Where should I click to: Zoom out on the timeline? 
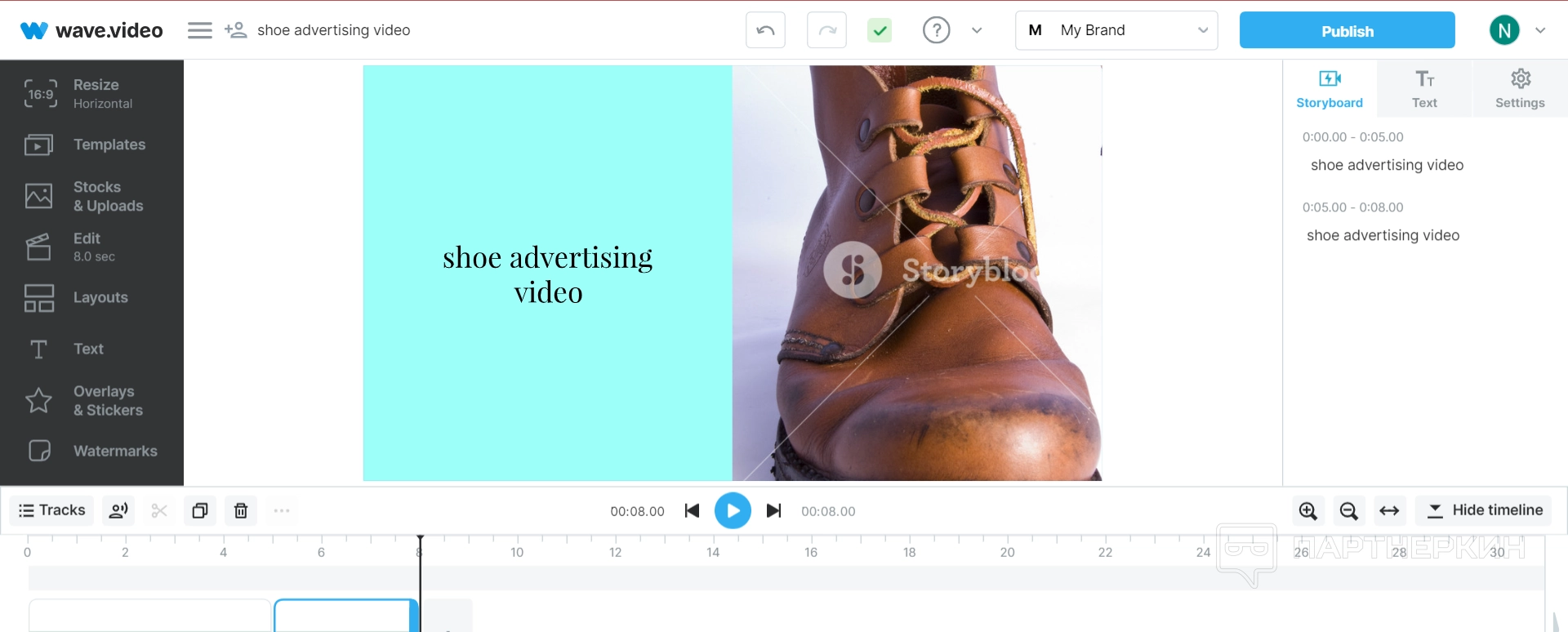click(1348, 511)
